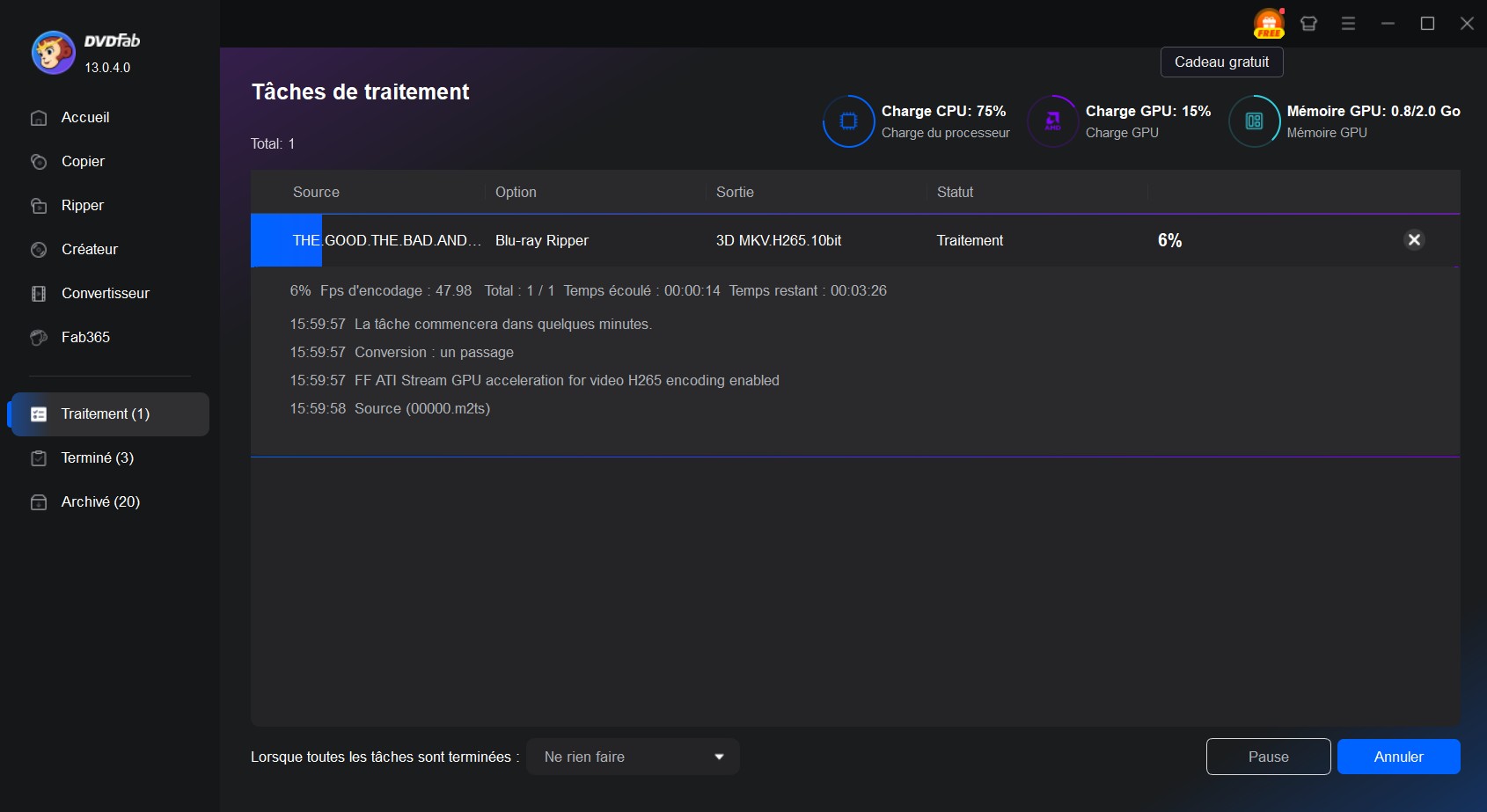Viewport: 1487px width, 812px height.
Task: Open the hamburger main menu
Action: click(x=1348, y=24)
